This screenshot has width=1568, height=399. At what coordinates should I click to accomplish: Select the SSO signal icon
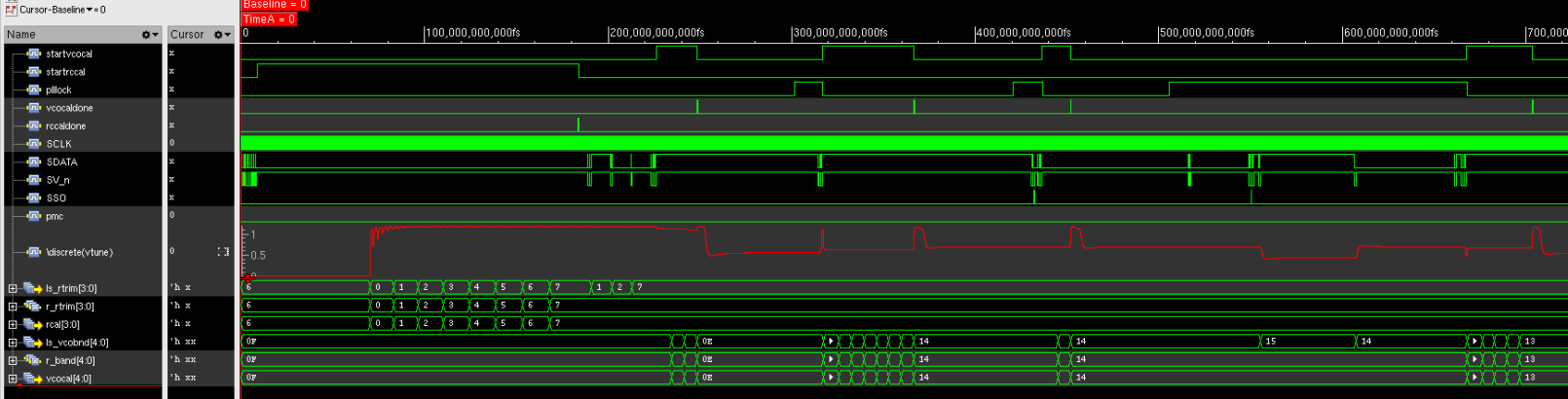tap(34, 198)
